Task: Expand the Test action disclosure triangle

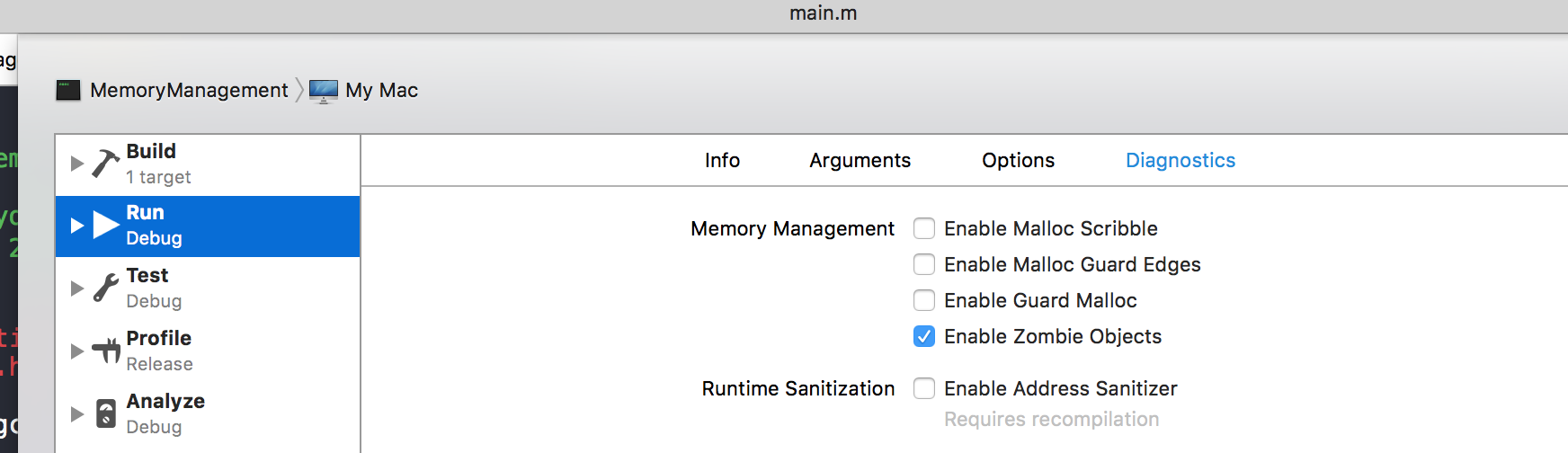Action: (x=77, y=289)
